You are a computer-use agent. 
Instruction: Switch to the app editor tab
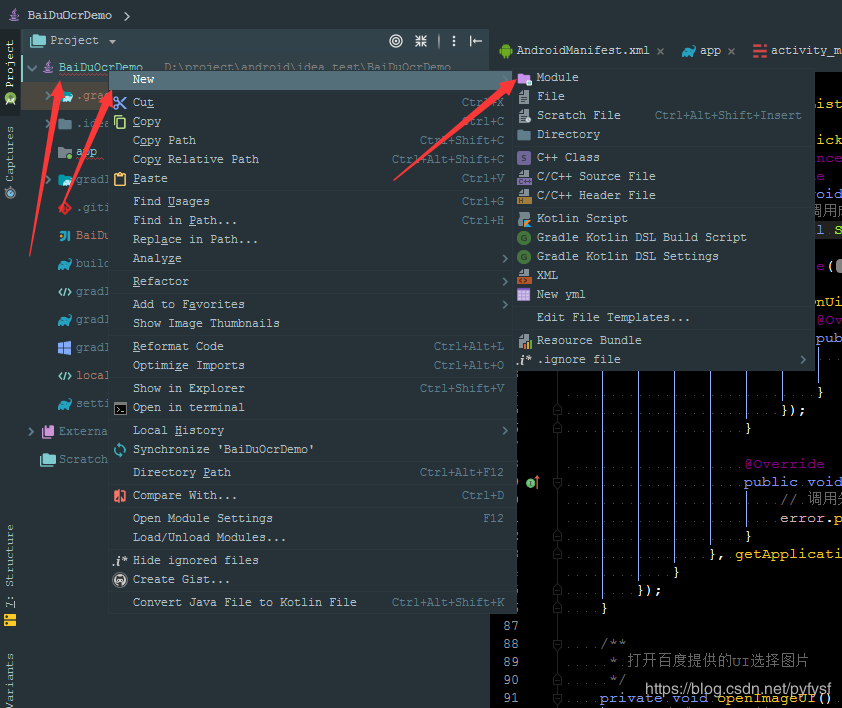tap(702, 51)
